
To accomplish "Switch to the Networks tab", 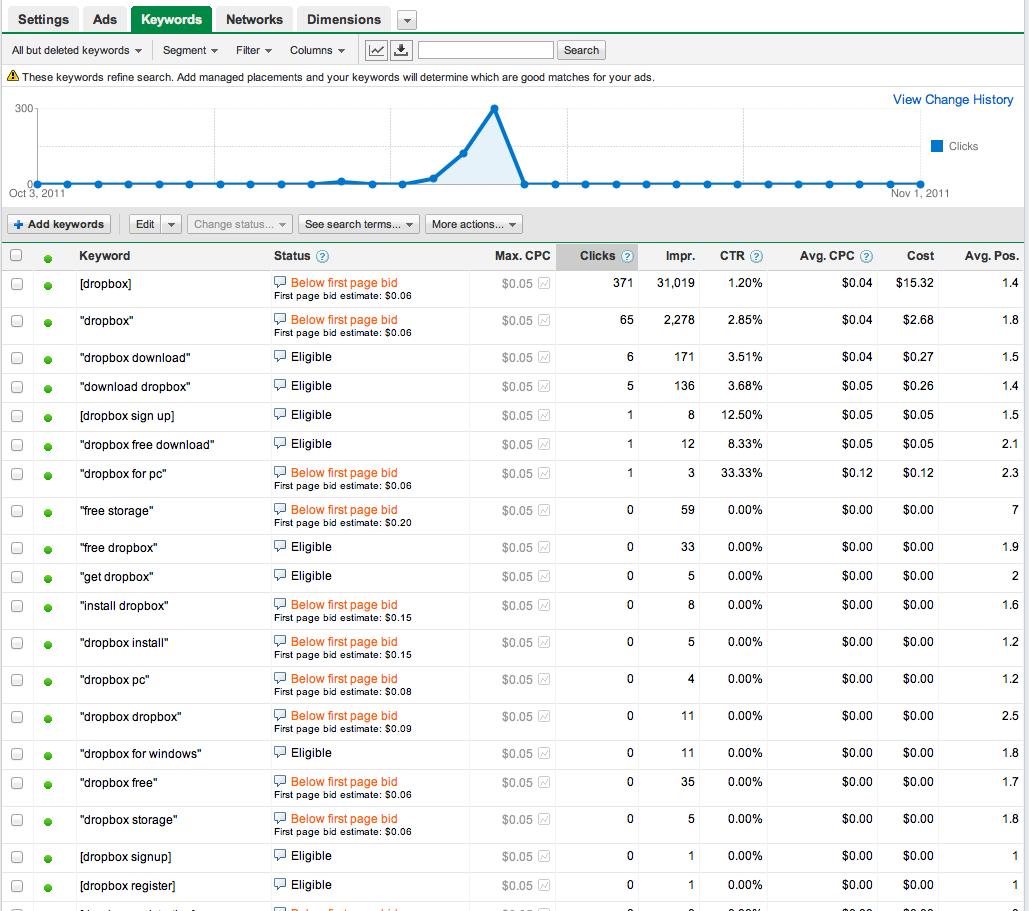I will (x=255, y=20).
